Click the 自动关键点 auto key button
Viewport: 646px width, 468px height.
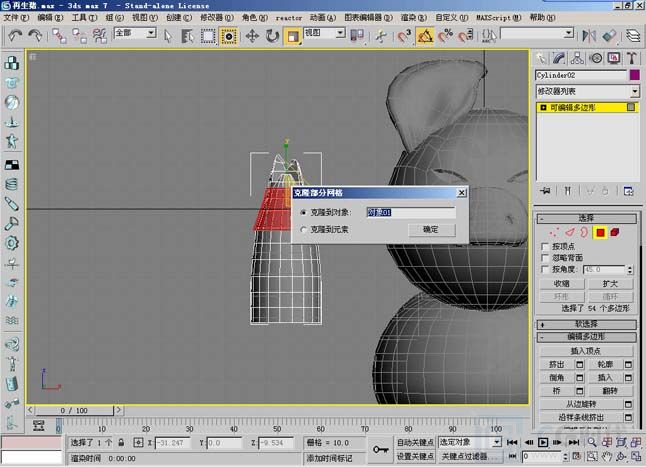(x=415, y=442)
